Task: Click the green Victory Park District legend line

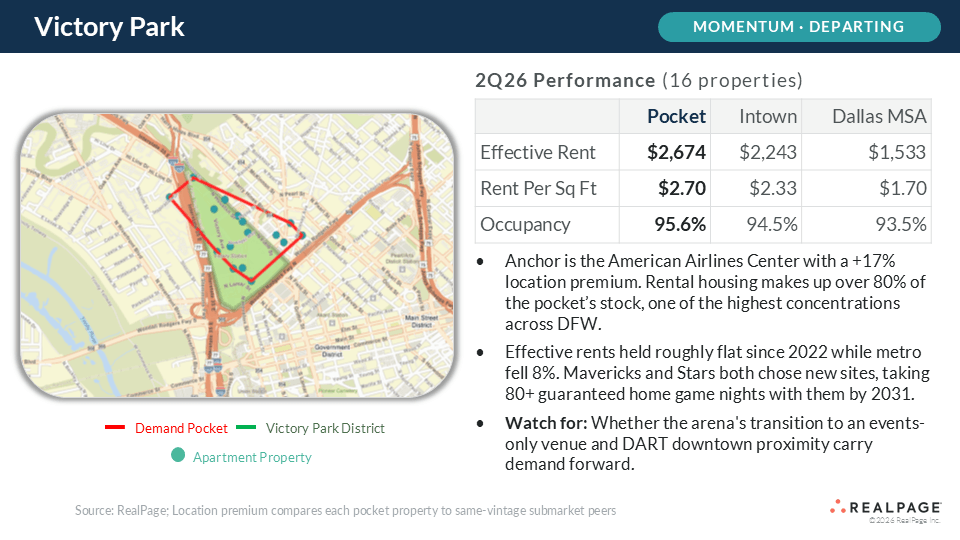Action: [246, 427]
